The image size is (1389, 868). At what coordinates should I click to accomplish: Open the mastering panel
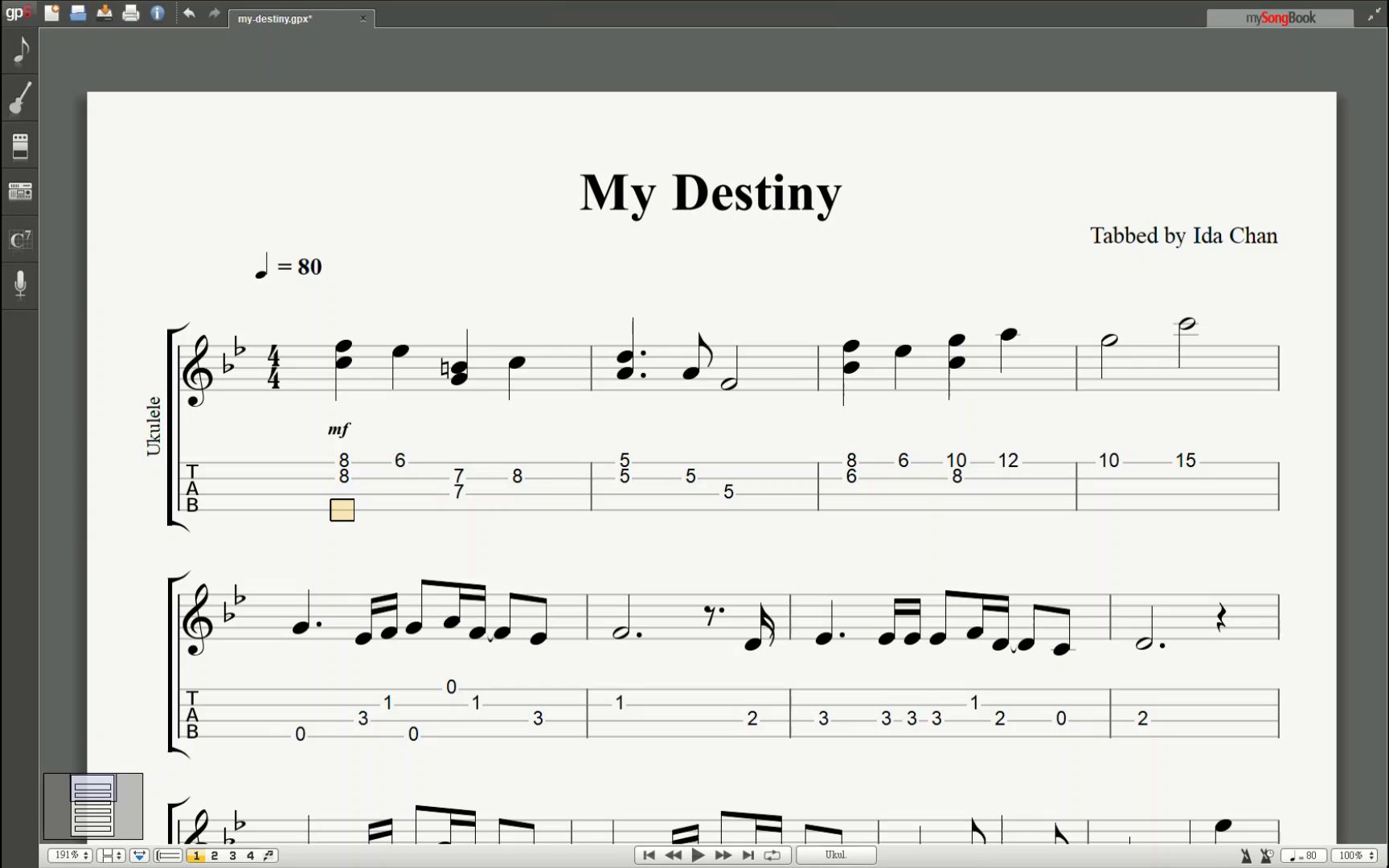20,191
